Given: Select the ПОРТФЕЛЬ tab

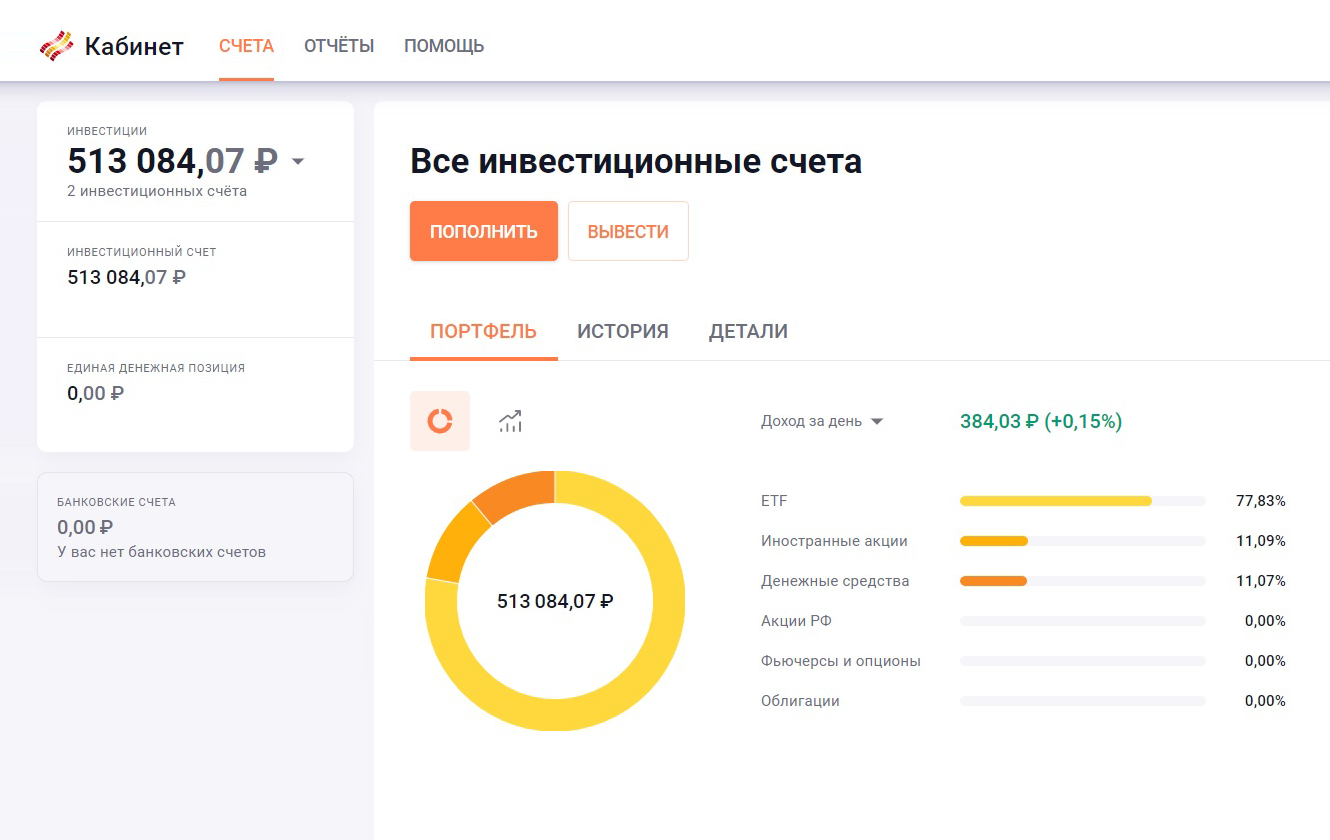Looking at the screenshot, I should tap(484, 331).
